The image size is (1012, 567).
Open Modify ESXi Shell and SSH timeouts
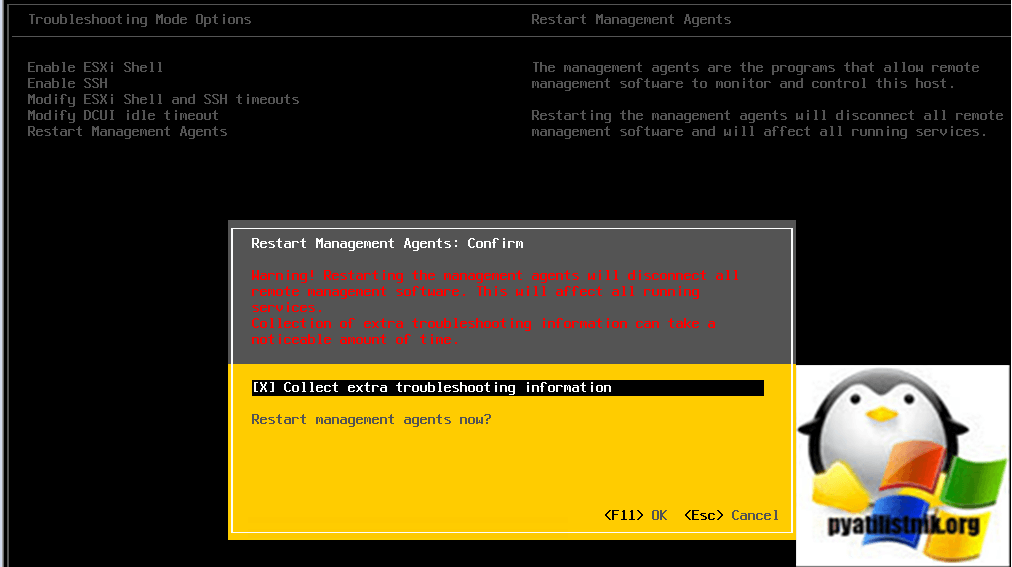tap(163, 99)
